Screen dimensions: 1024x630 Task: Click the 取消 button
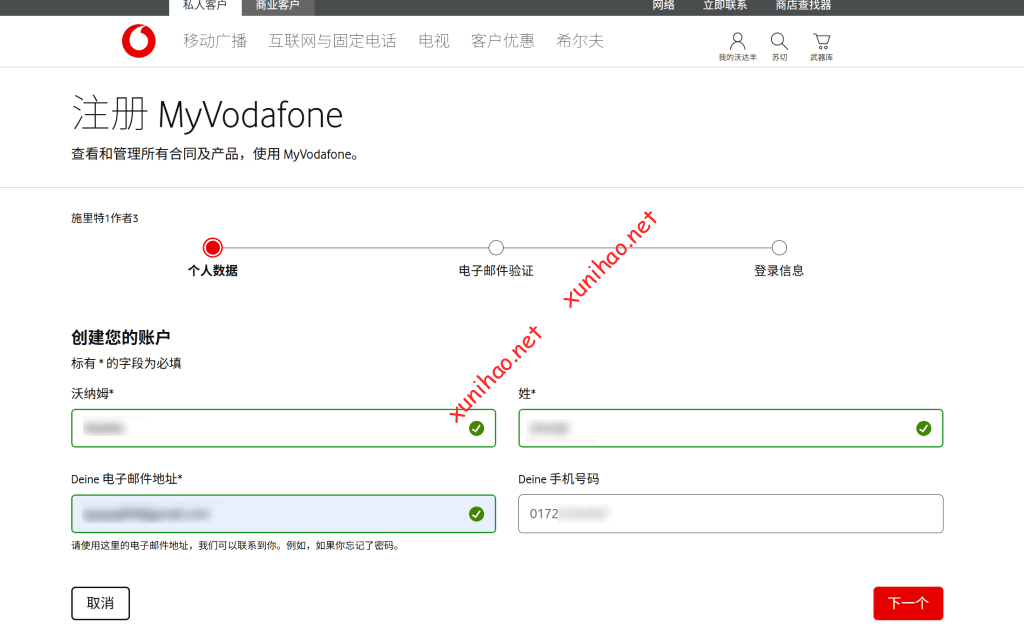tap(100, 603)
